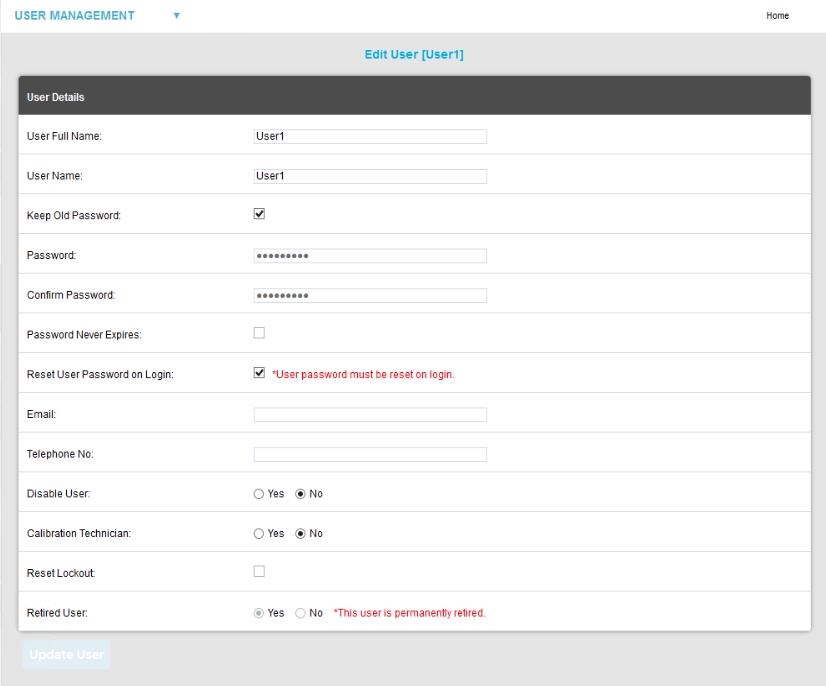The image size is (826, 686).
Task: Uncheck the Keep Old Password checkbox
Action: pos(259,214)
